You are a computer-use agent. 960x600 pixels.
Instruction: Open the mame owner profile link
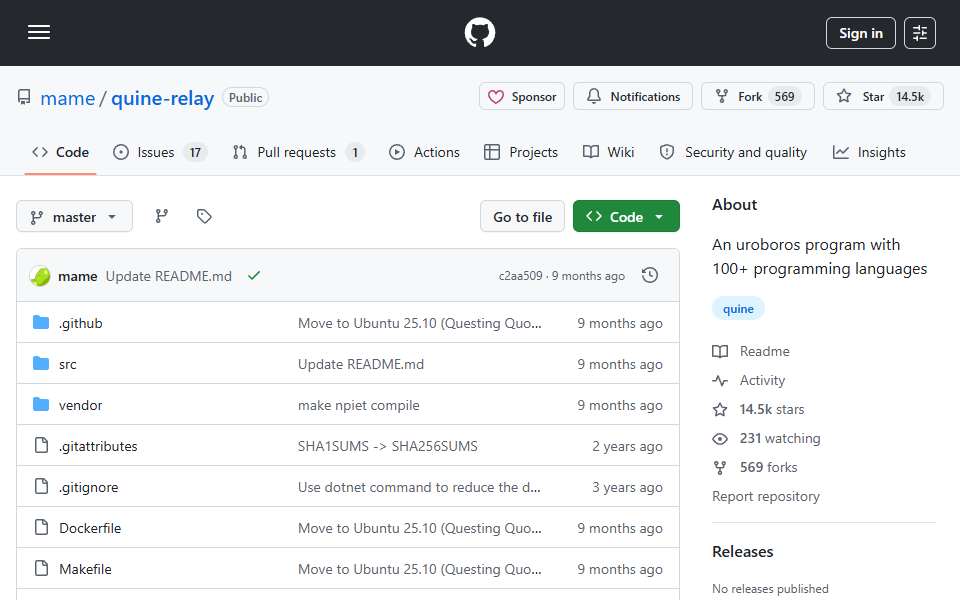pyautogui.click(x=67, y=98)
